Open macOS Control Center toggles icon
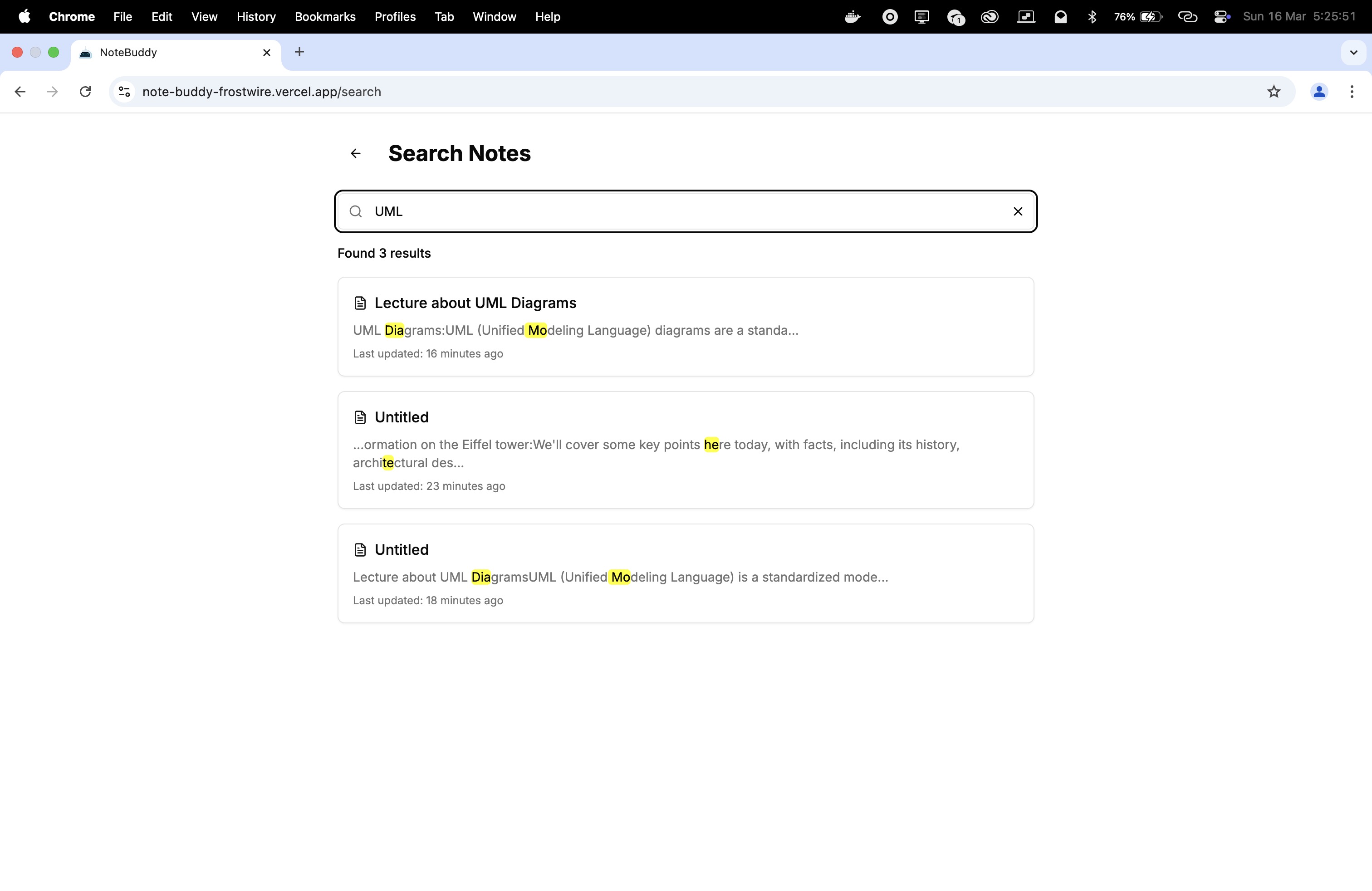The width and height of the screenshot is (1372, 891). tap(1221, 17)
